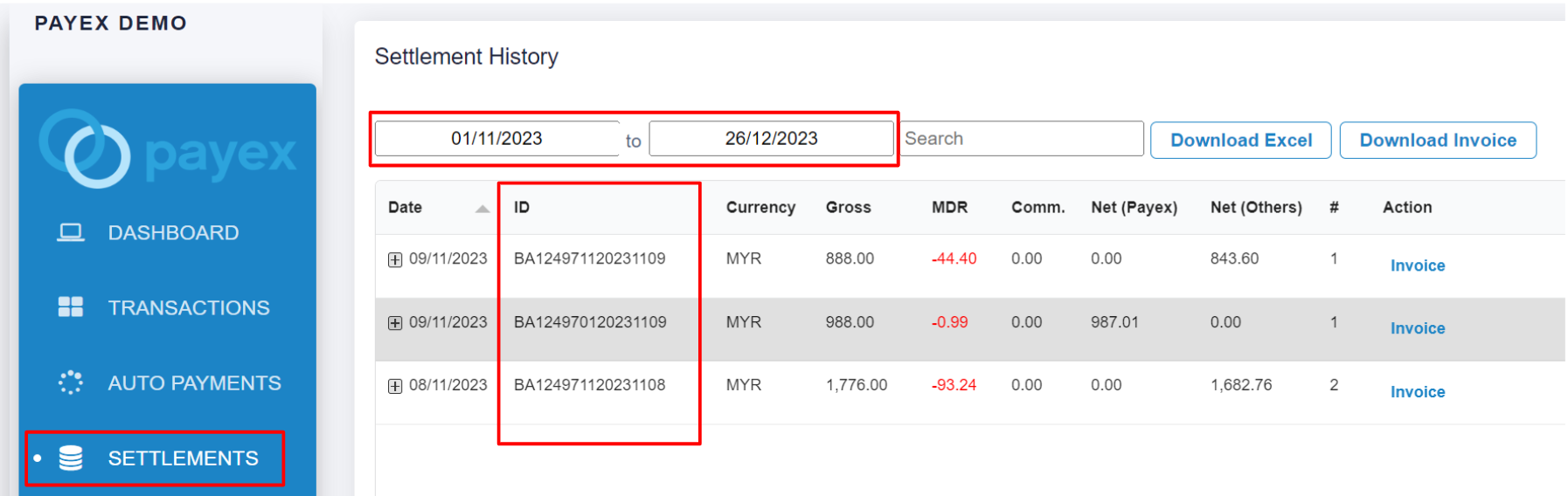Click the Payex logo in sidebar
This screenshot has width=1568, height=496.
[x=168, y=149]
